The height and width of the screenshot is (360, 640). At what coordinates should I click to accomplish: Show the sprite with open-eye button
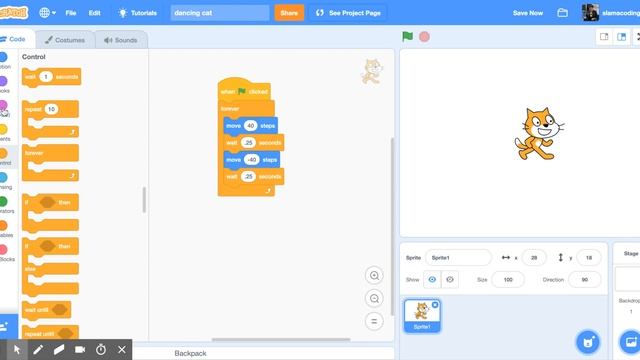click(432, 280)
